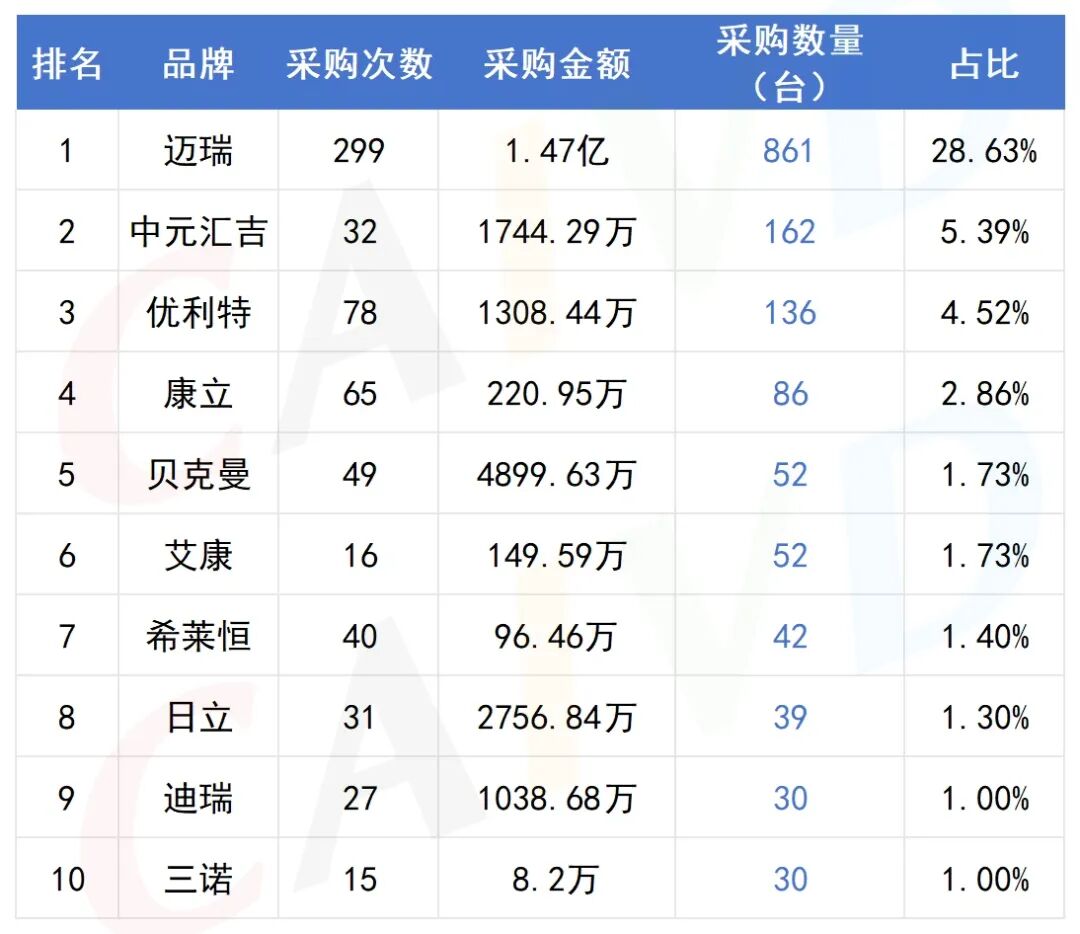Select brand cell 希莱恒
This screenshot has width=1080, height=934.
click(x=198, y=636)
